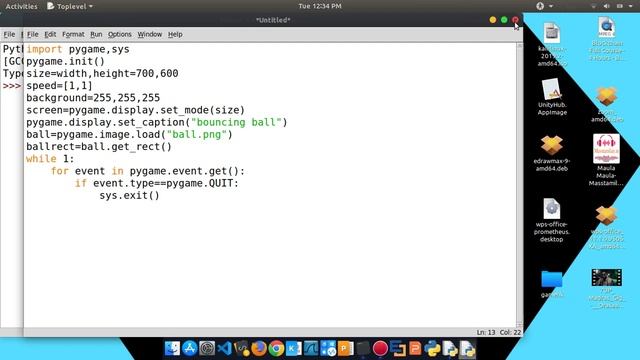Screen dimensions: 640x360
Task: Select the wps-office-prometheus.desktop icon
Action: 552,220
